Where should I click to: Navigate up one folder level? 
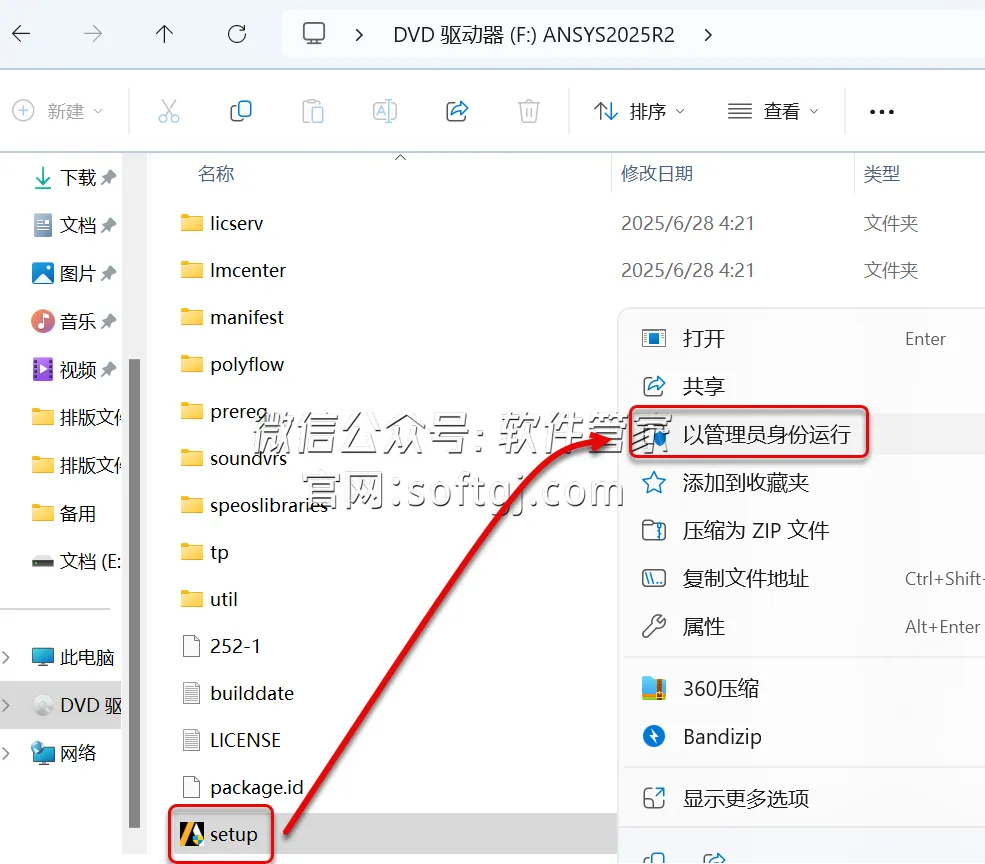tap(165, 34)
